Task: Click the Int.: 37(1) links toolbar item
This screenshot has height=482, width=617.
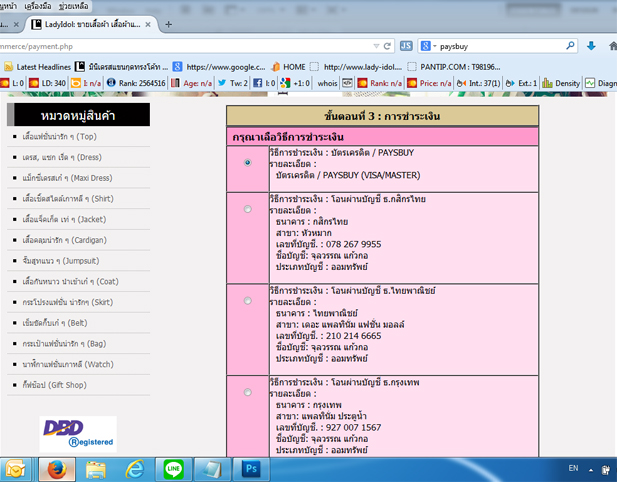Action: 478,83
